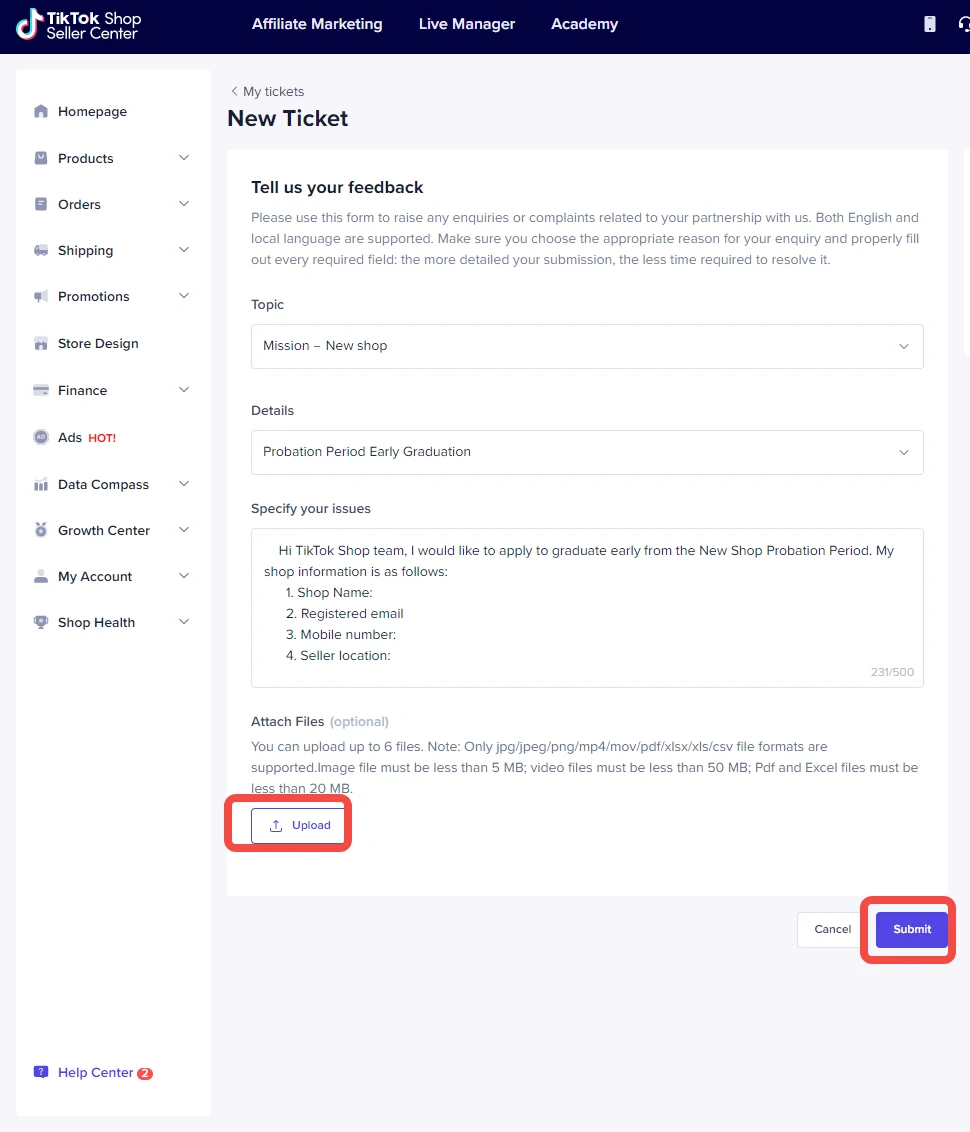Screen dimensions: 970x1132
Task: Click the Growth Center medal icon
Action: point(41,530)
